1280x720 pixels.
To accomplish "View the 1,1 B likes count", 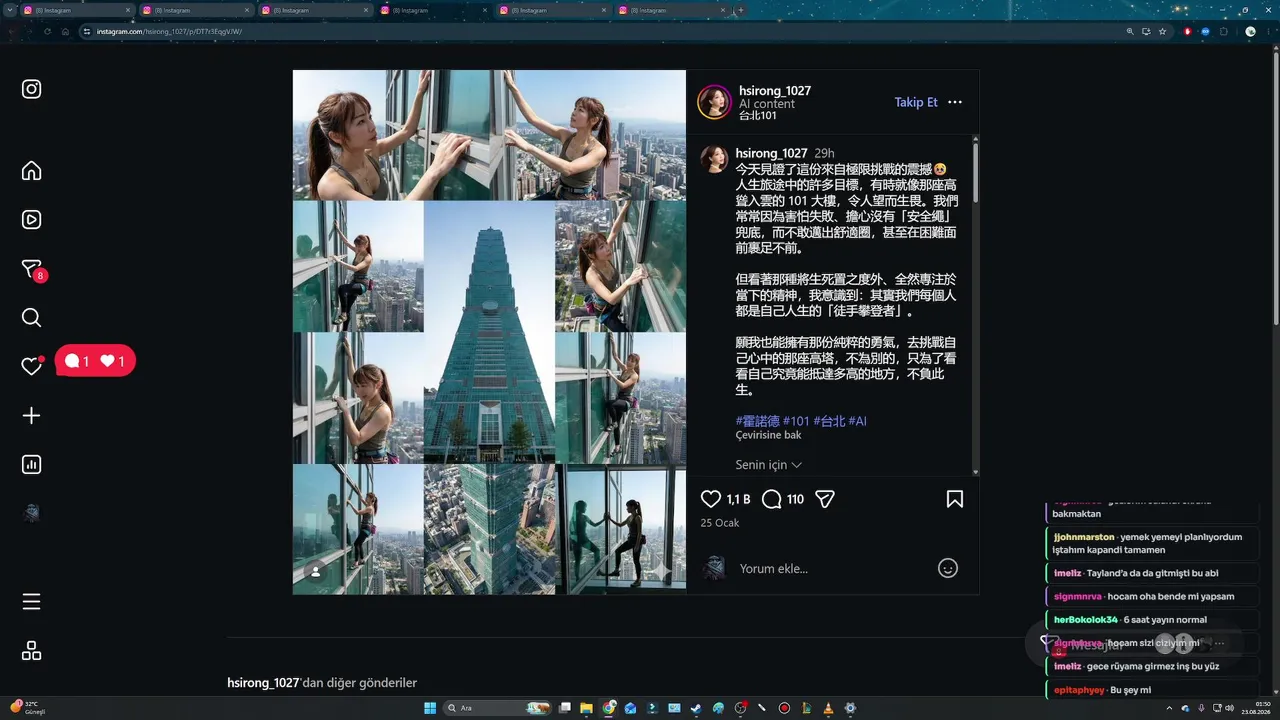I will [x=738, y=499].
